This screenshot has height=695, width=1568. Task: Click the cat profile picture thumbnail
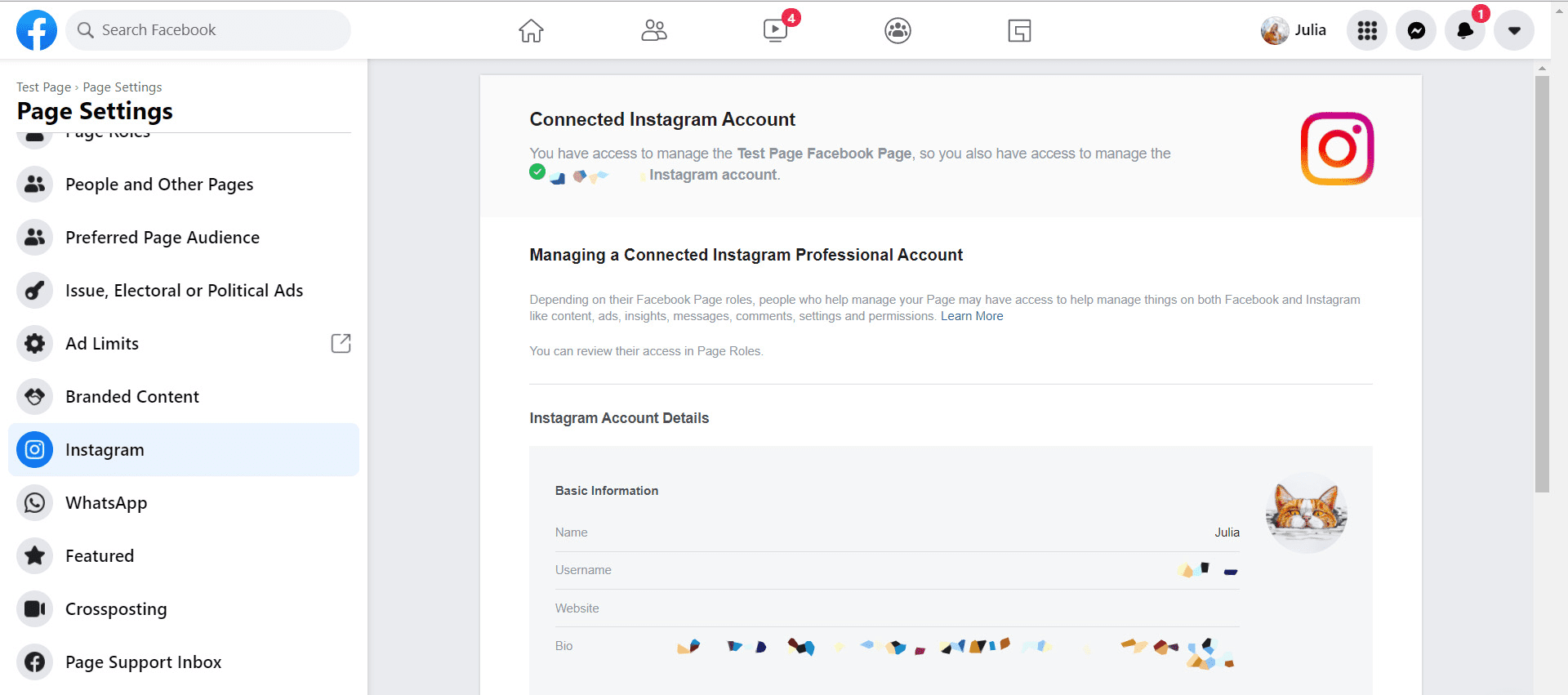1307,513
